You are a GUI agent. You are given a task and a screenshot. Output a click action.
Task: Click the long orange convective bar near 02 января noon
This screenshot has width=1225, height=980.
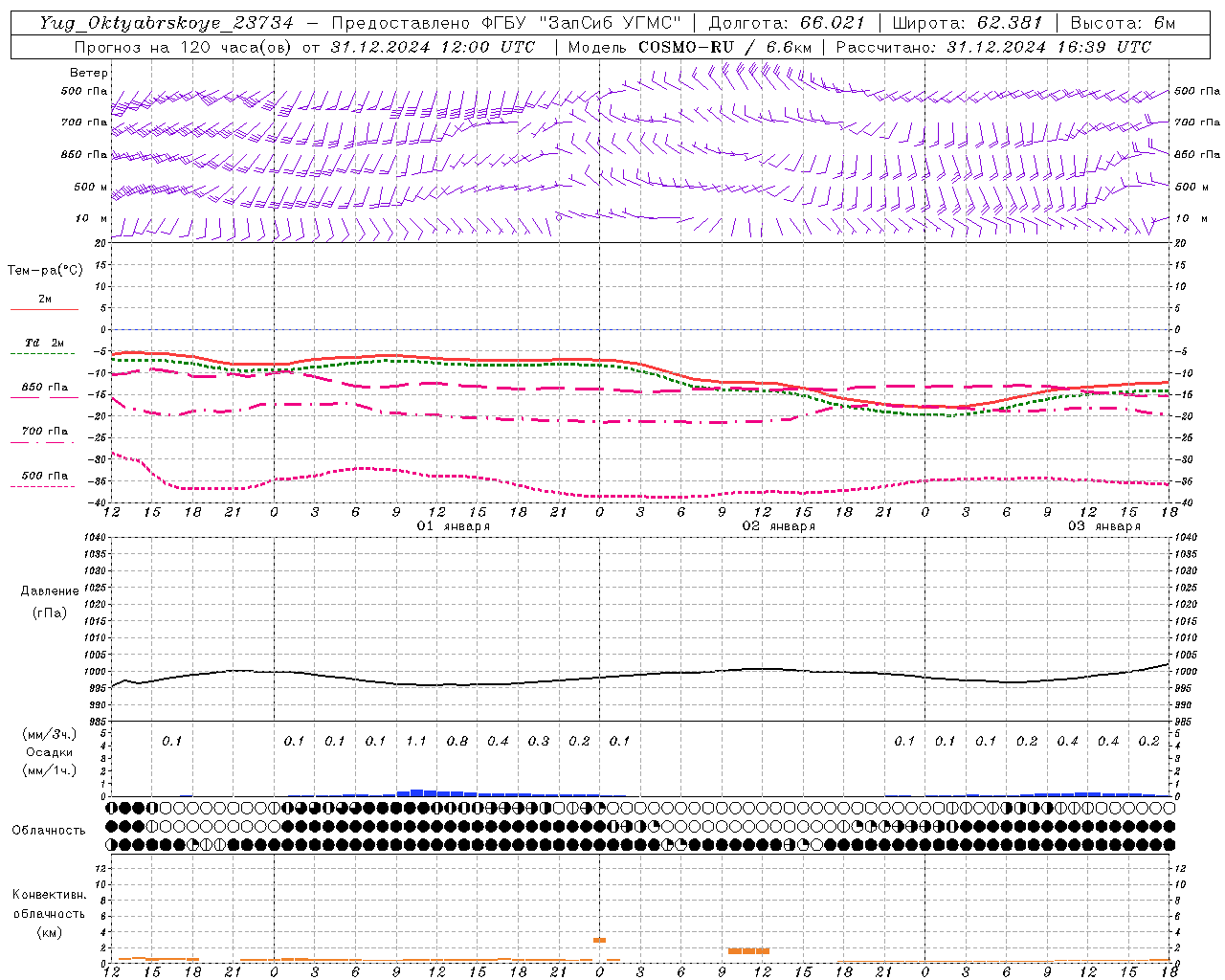coord(748,950)
